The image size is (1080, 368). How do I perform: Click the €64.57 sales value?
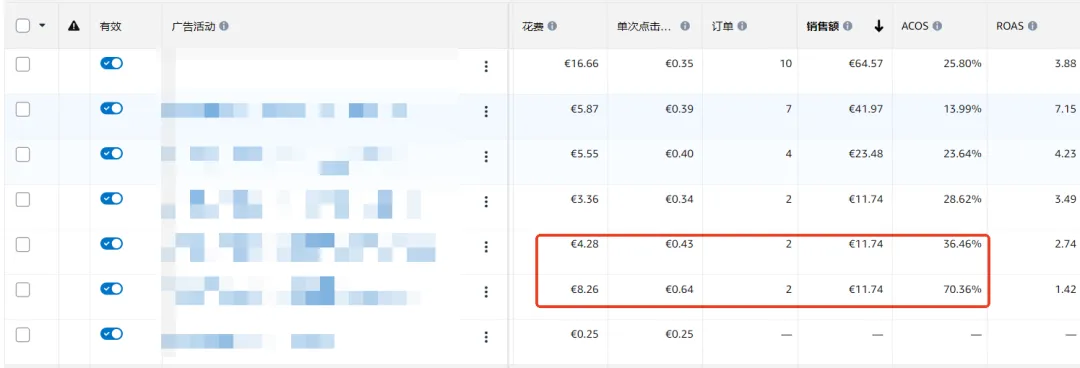[x=866, y=63]
